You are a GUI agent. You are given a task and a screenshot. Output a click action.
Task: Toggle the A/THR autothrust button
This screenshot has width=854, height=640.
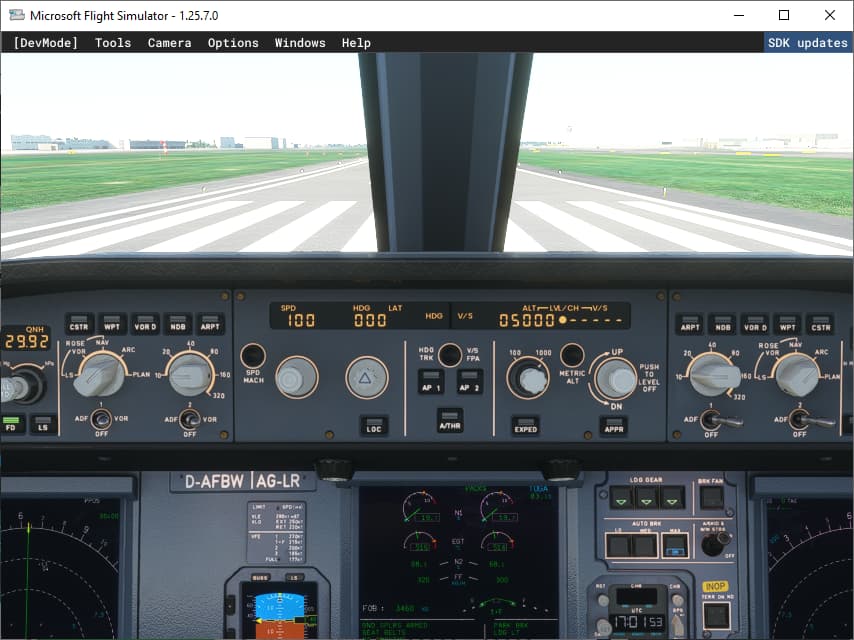(450, 420)
